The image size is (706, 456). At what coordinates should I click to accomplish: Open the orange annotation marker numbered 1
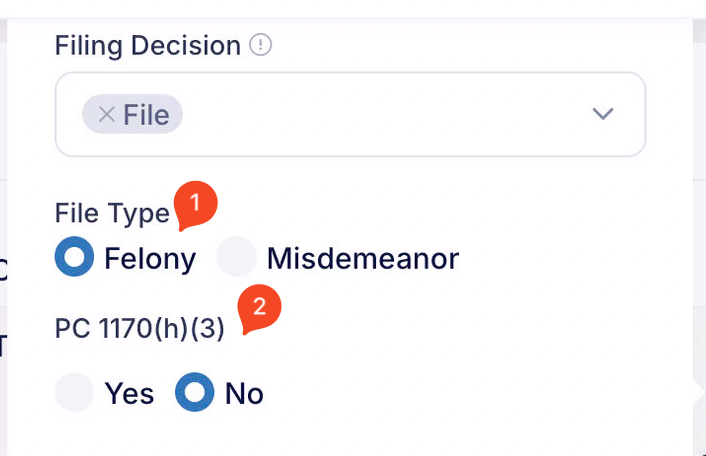(x=195, y=205)
